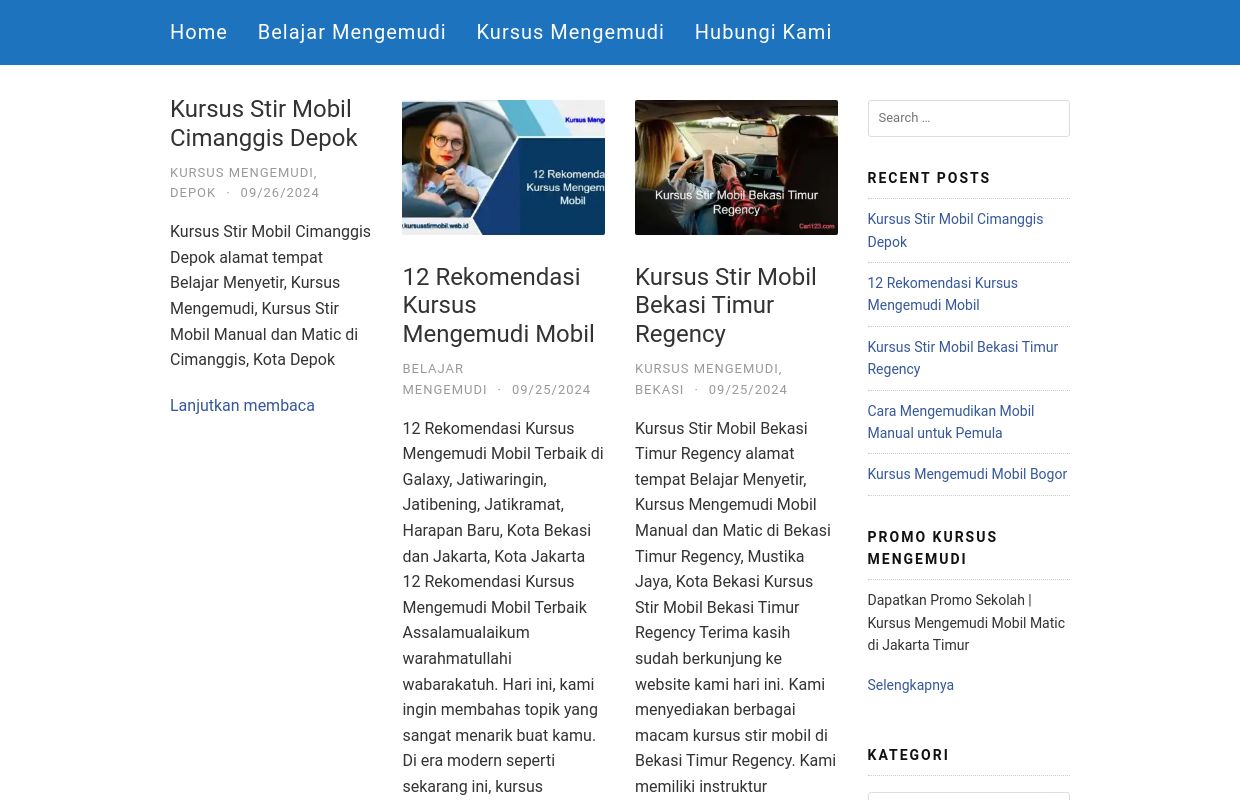The height and width of the screenshot is (800, 1240).
Task: Open the 12 Rekomendasi Kursus Mengemudi thumbnail image
Action: point(503,167)
